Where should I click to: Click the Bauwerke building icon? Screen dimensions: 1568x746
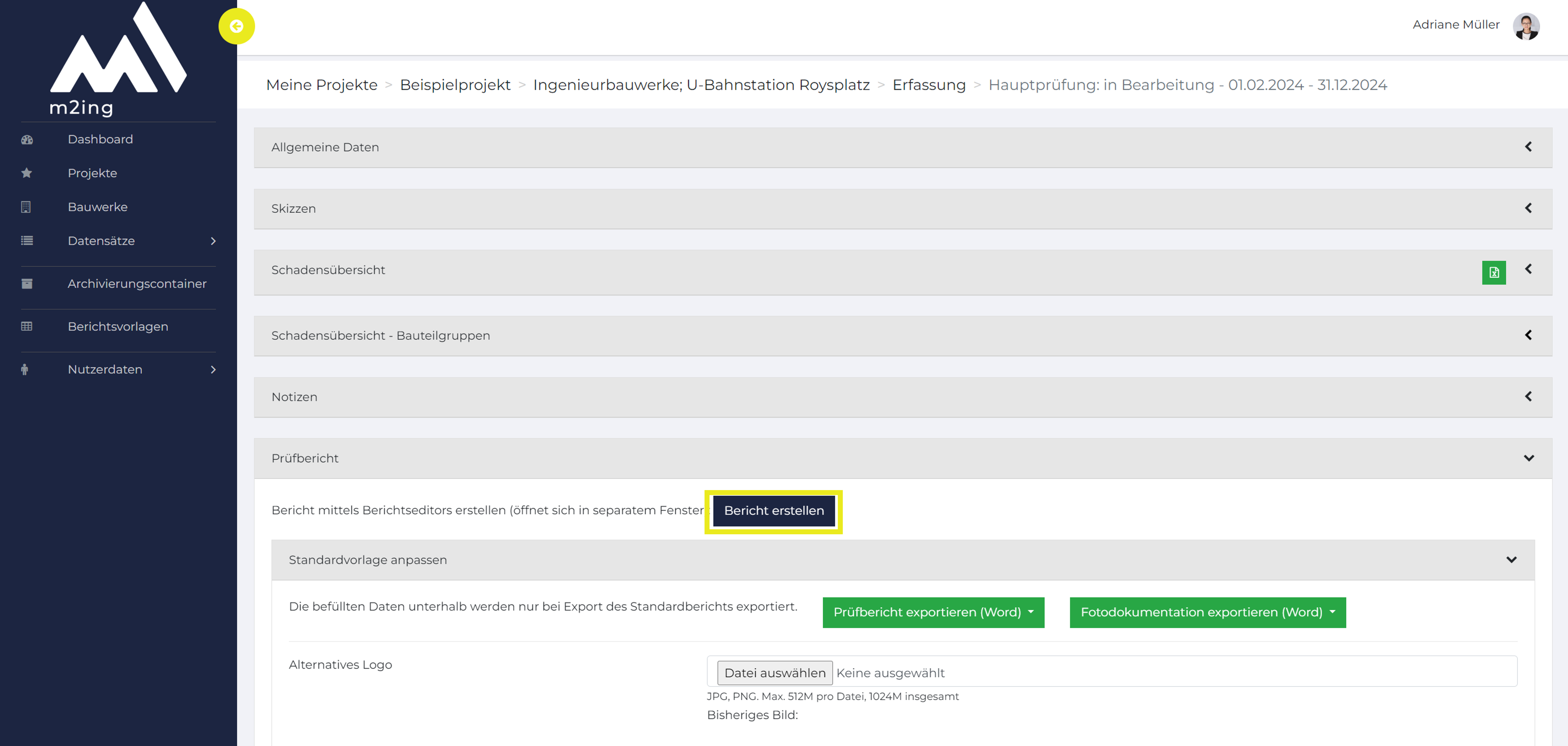click(x=26, y=207)
